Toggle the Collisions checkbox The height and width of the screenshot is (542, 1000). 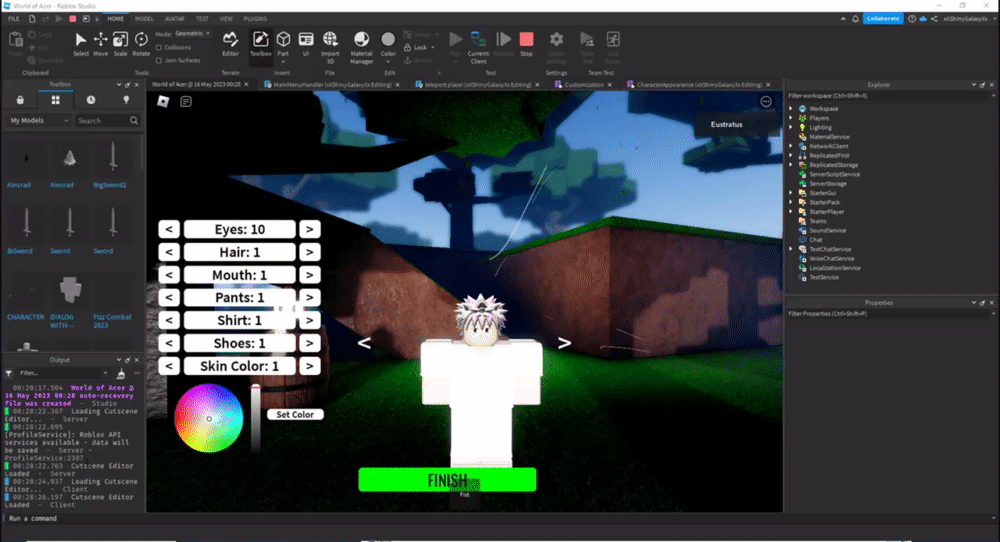point(159,47)
